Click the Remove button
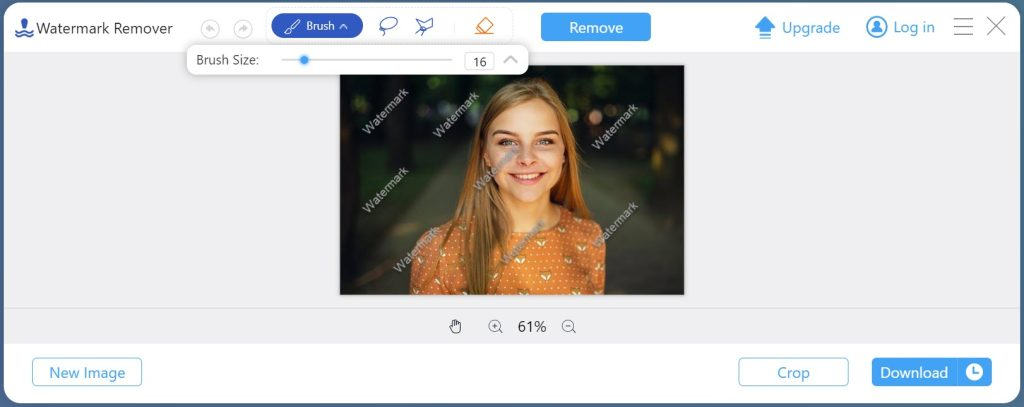1024x407 pixels. coord(596,27)
